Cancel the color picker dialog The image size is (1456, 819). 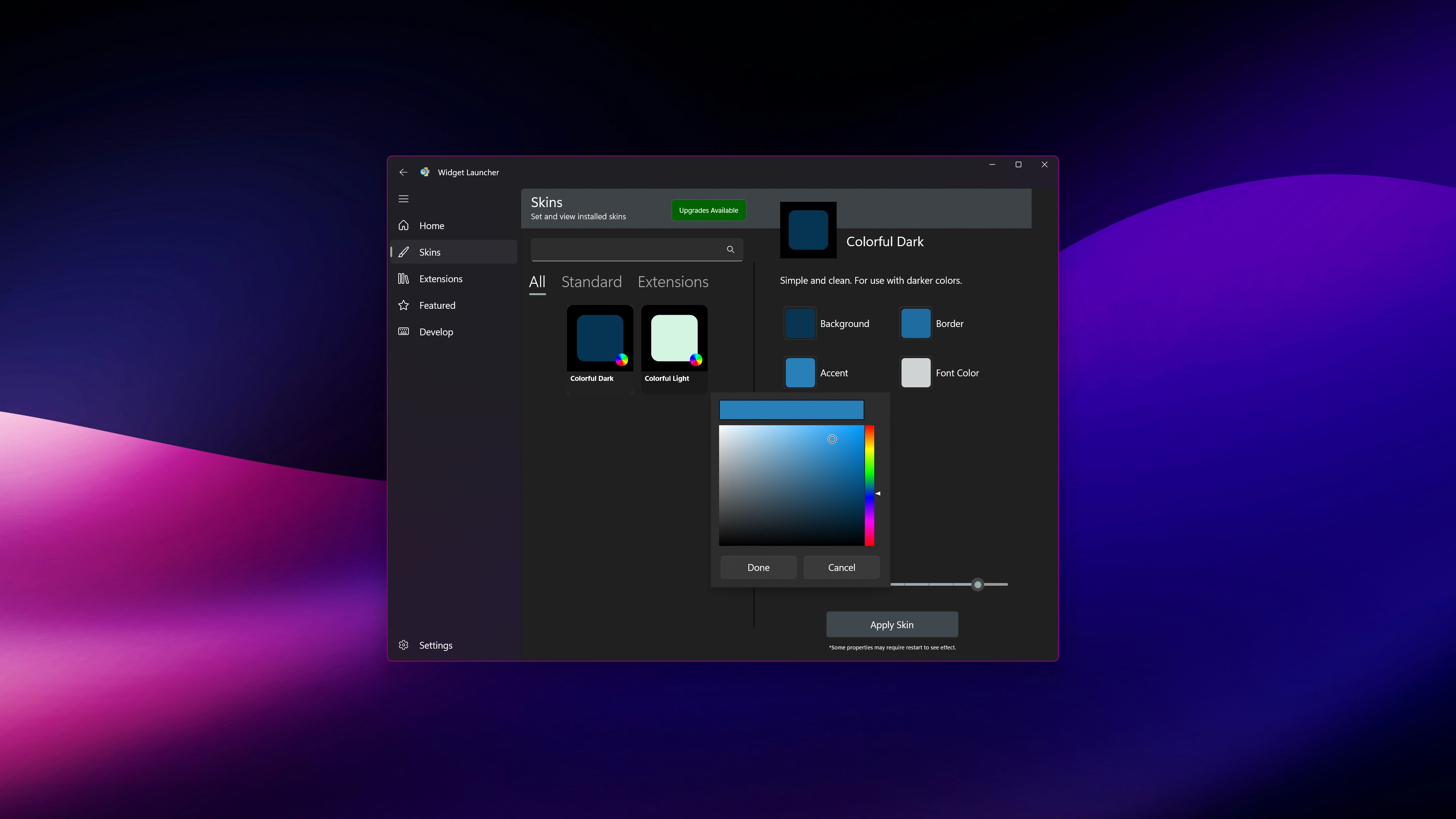(841, 567)
